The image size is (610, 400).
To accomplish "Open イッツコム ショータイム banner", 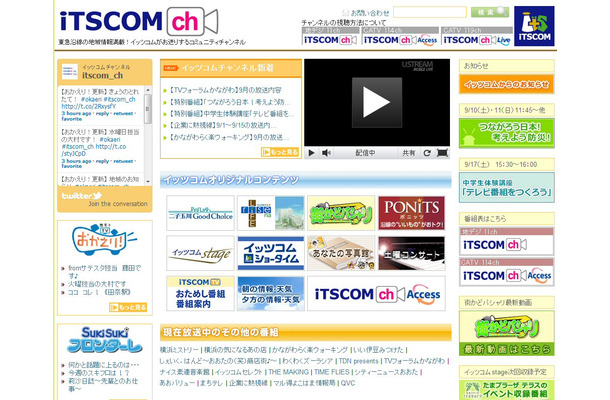I will 271,253.
